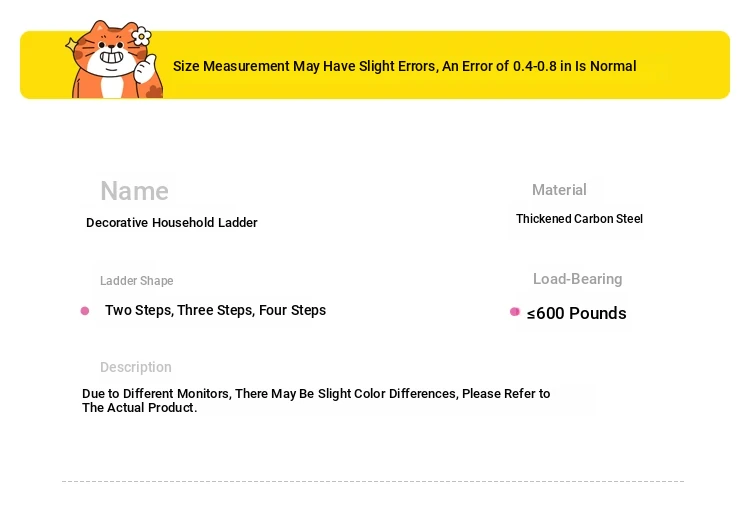Click the Description heading
This screenshot has height=516, width=750.
[136, 367]
